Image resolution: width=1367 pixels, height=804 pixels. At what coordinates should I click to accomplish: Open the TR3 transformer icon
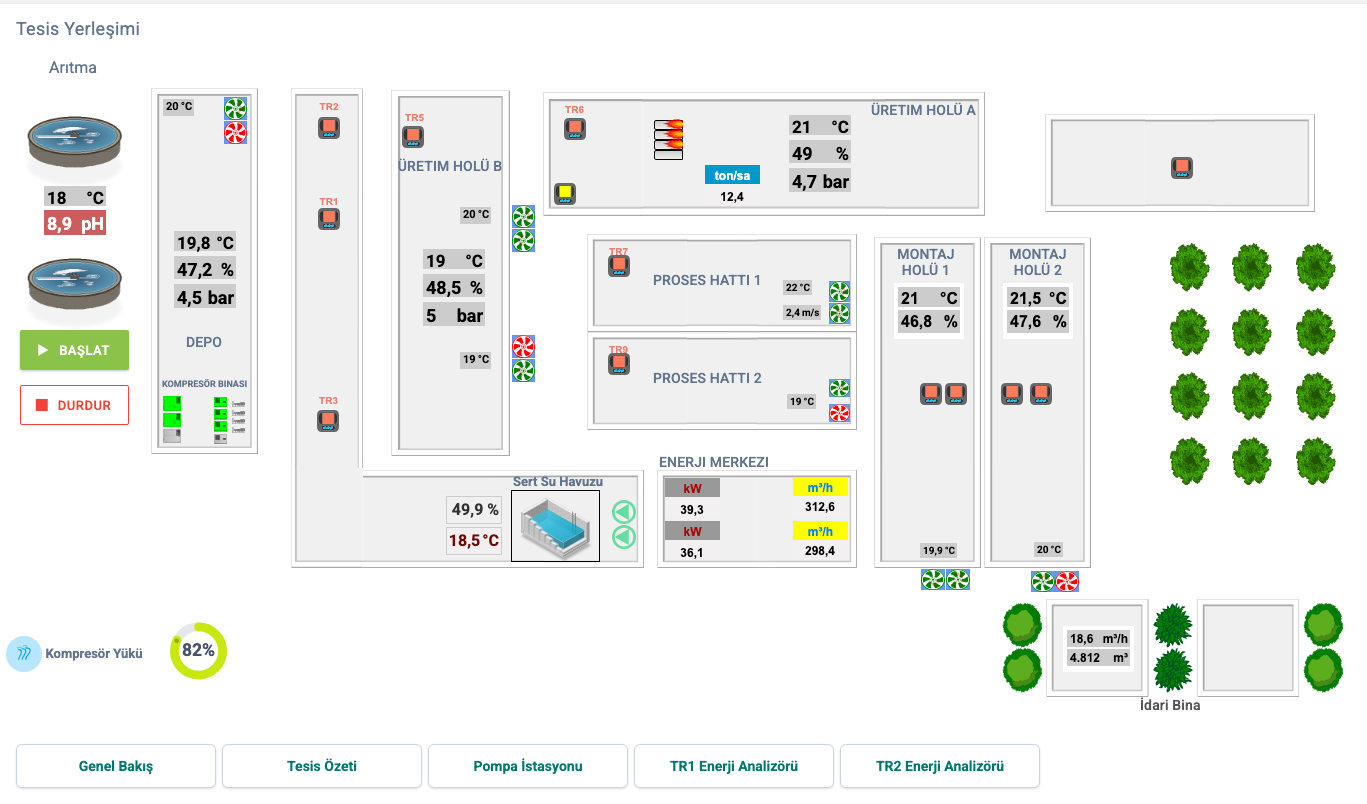tap(328, 421)
